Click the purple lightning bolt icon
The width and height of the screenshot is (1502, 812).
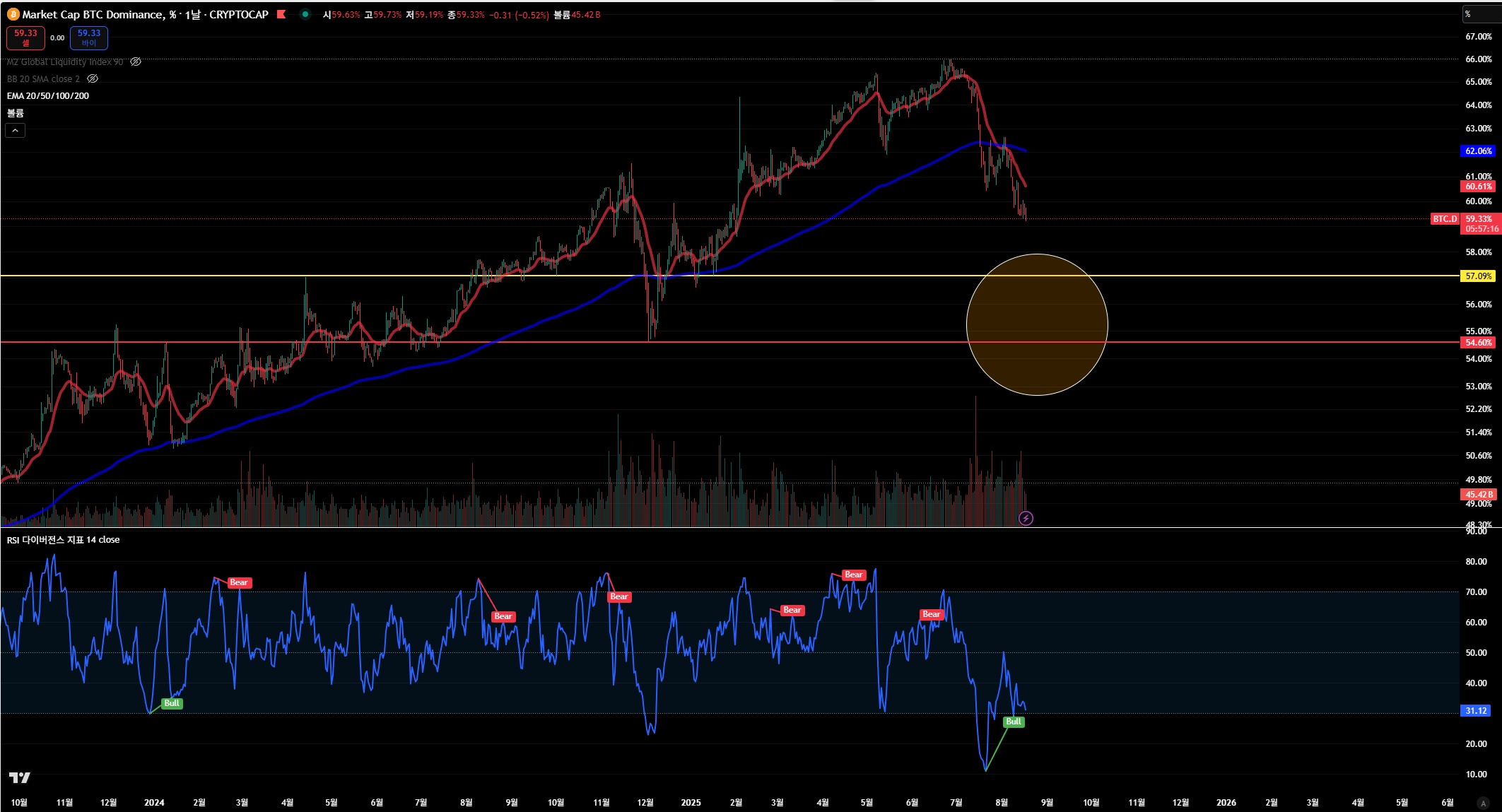coord(1026,519)
